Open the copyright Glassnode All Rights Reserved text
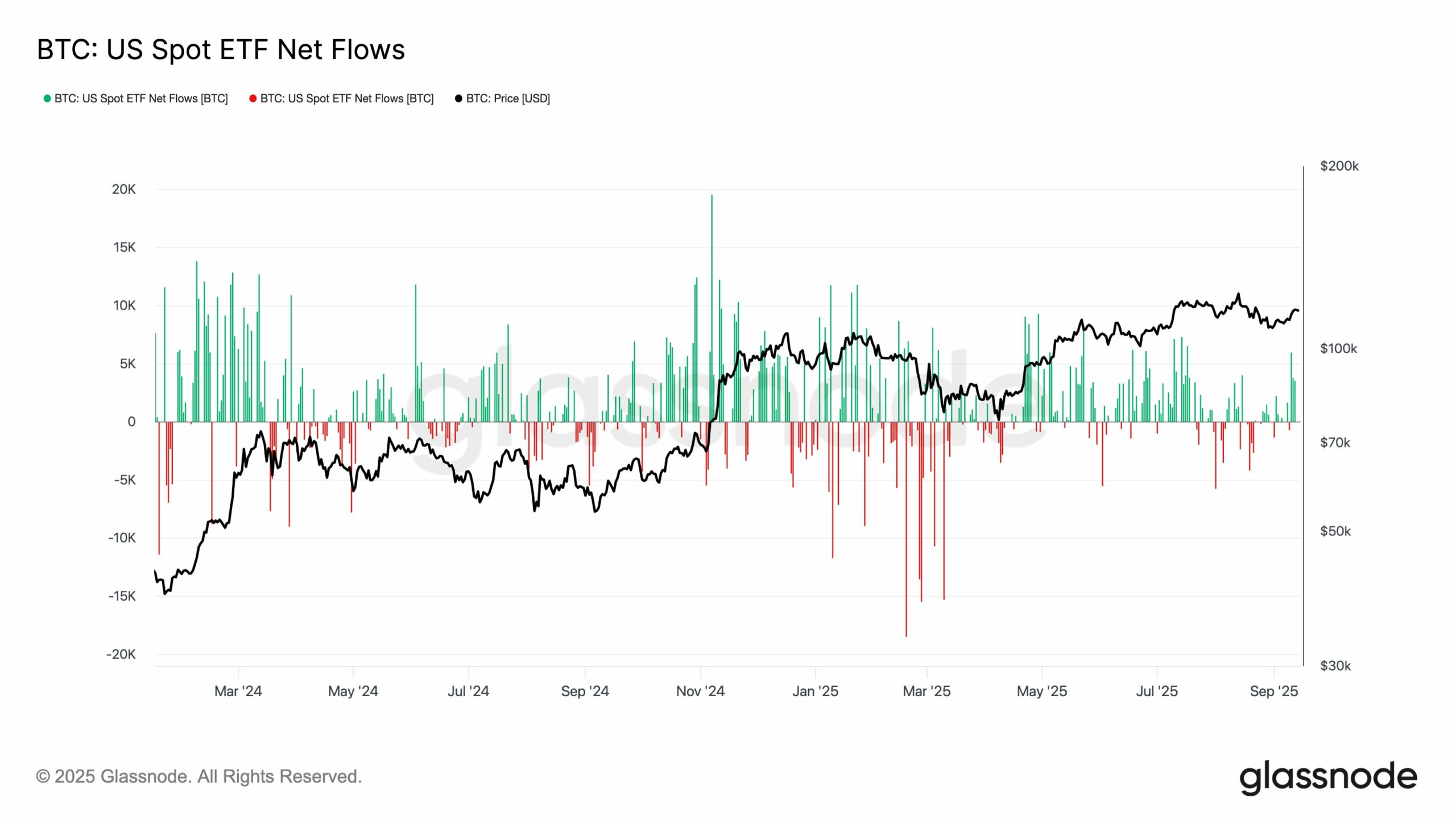 tap(199, 776)
